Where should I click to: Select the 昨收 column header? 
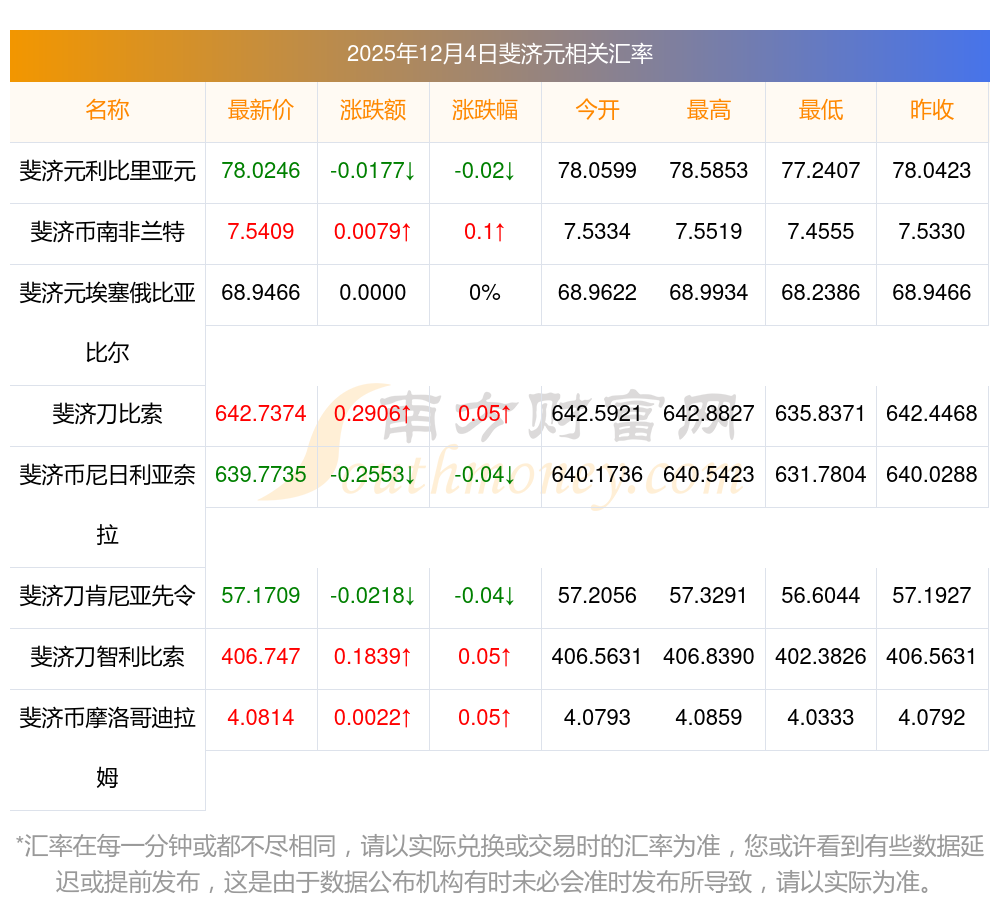932,110
